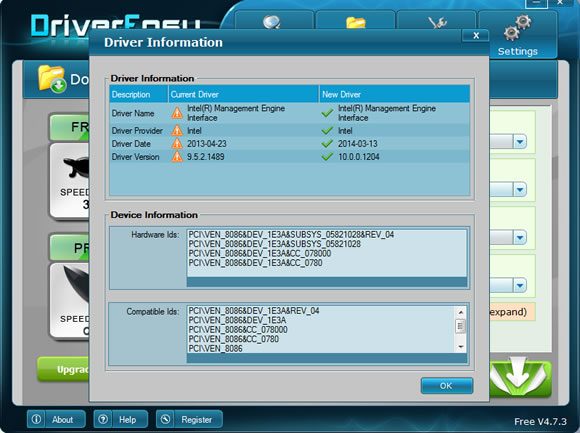The width and height of the screenshot is (580, 433).
Task: Open first dropdown arrow in background list
Action: (x=520, y=142)
